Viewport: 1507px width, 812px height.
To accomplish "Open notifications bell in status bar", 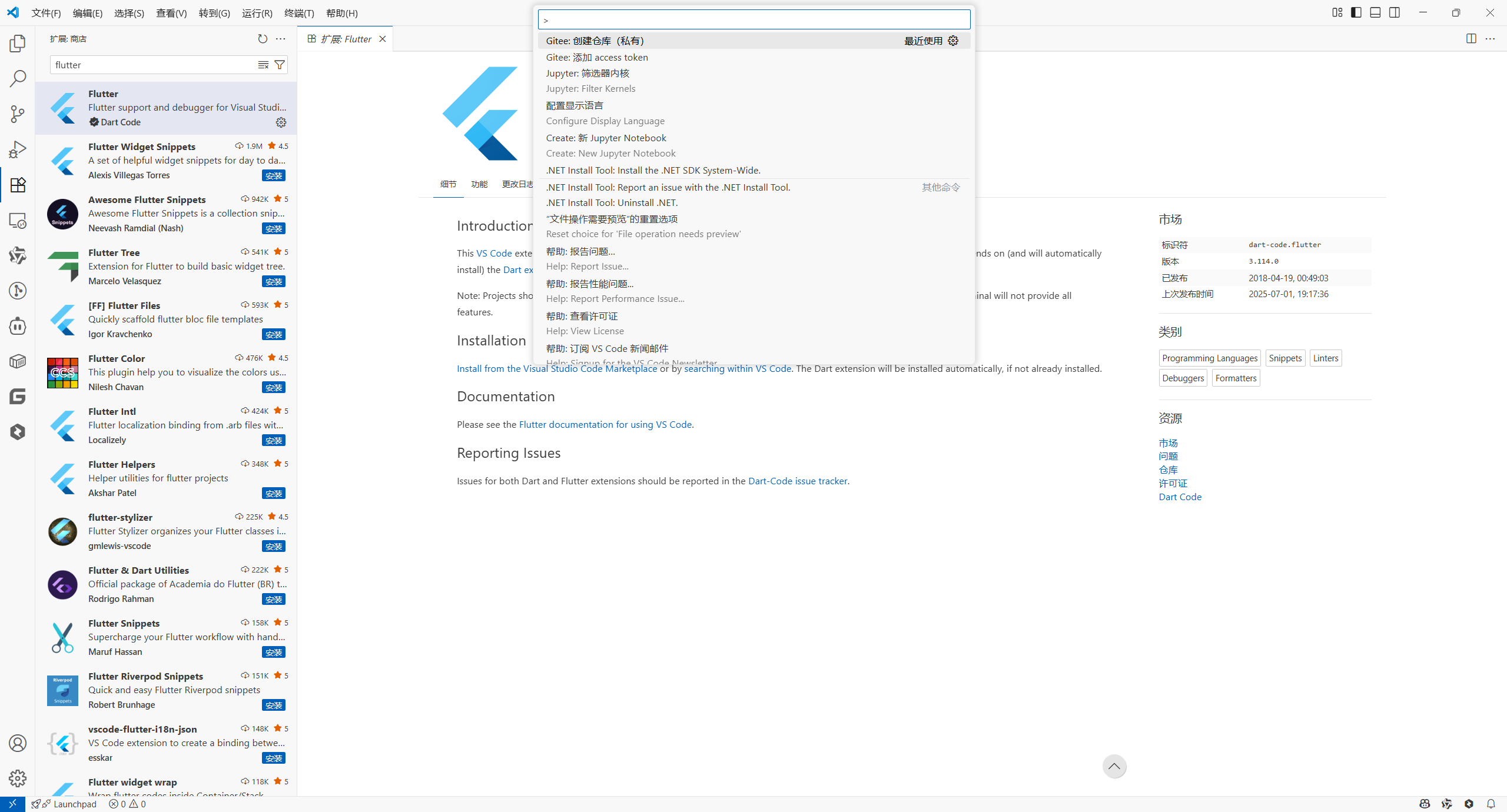I will pos(1491,804).
